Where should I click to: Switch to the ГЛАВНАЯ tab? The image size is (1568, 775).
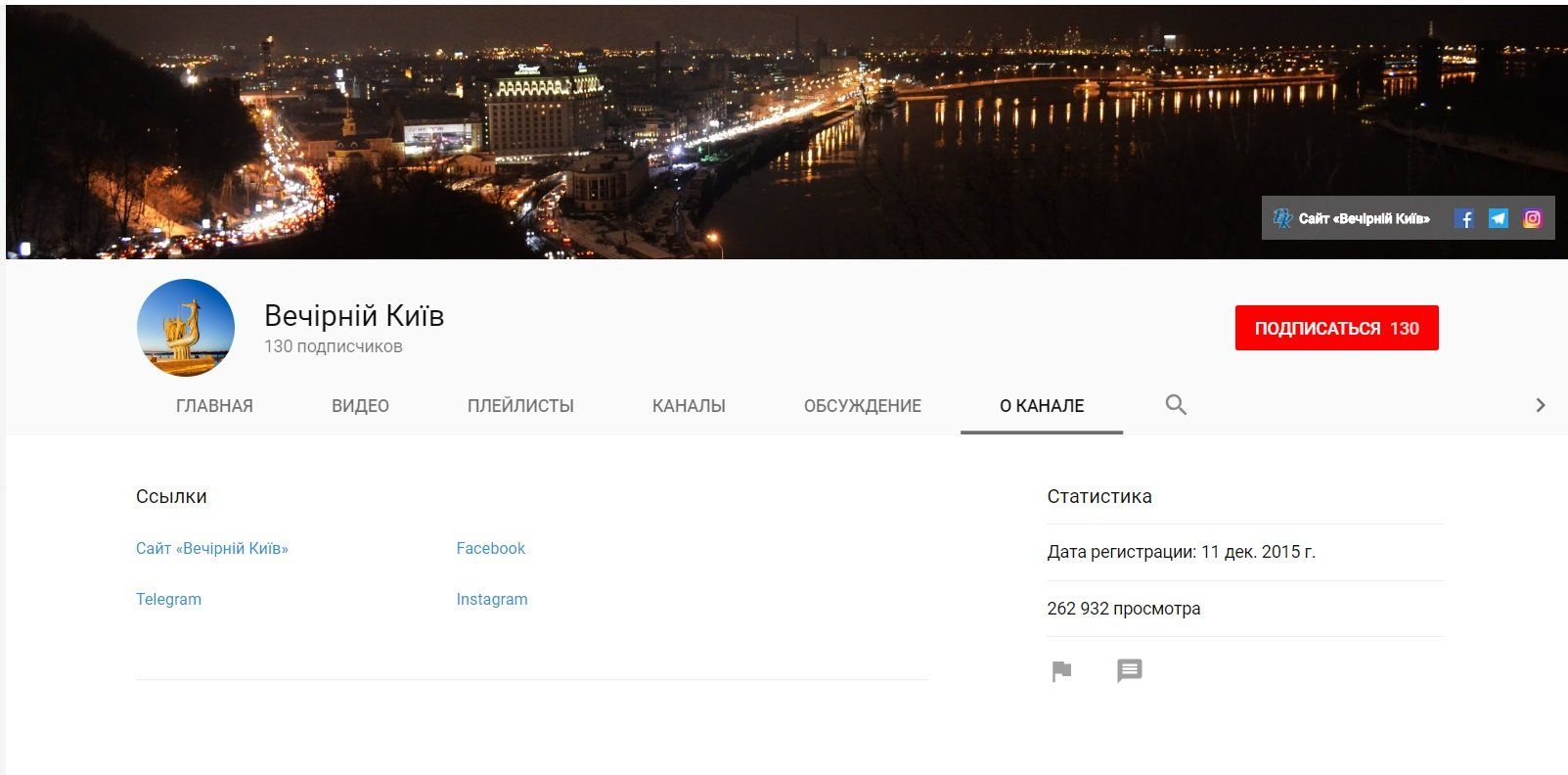click(214, 406)
